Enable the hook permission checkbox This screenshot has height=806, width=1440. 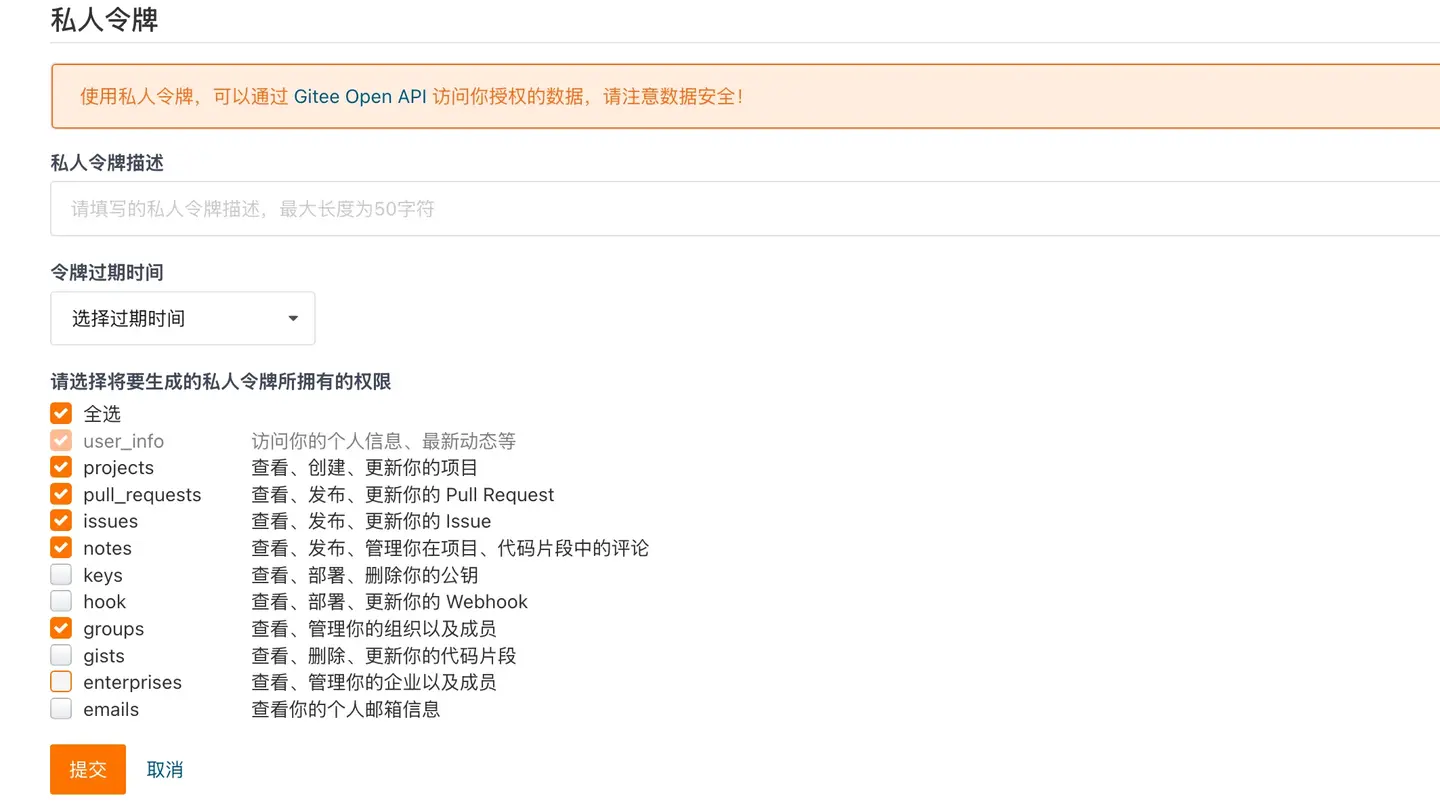[60, 601]
